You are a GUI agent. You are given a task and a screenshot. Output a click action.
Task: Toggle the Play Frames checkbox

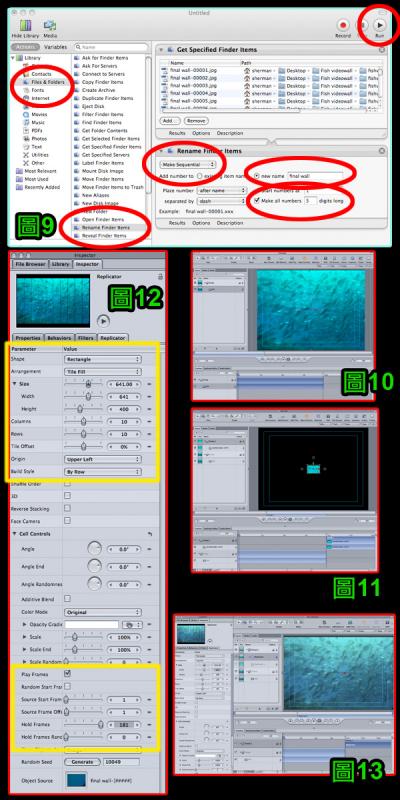(x=67, y=674)
